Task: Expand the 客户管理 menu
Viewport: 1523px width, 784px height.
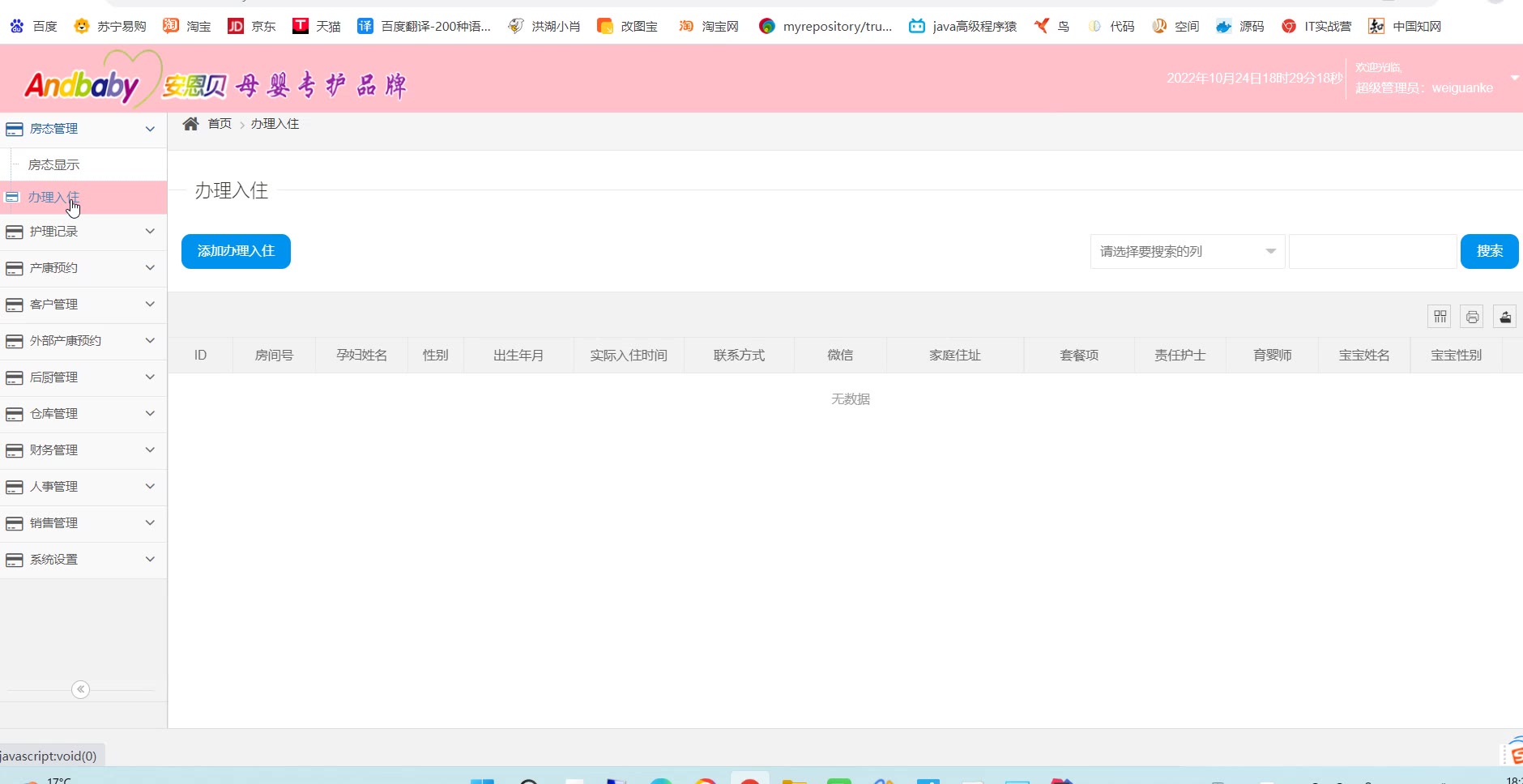Action: [81, 305]
